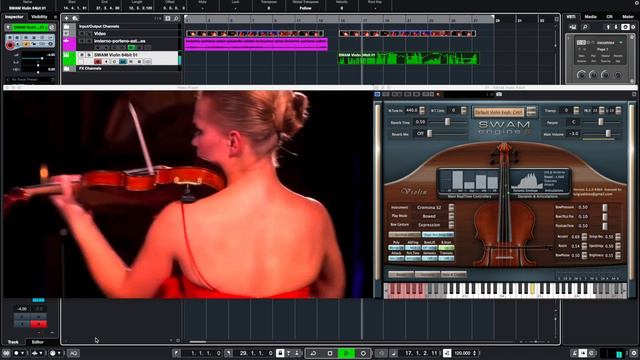
Task: Mute the invierno-porteno audio track
Action: pyautogui.click(x=82, y=41)
